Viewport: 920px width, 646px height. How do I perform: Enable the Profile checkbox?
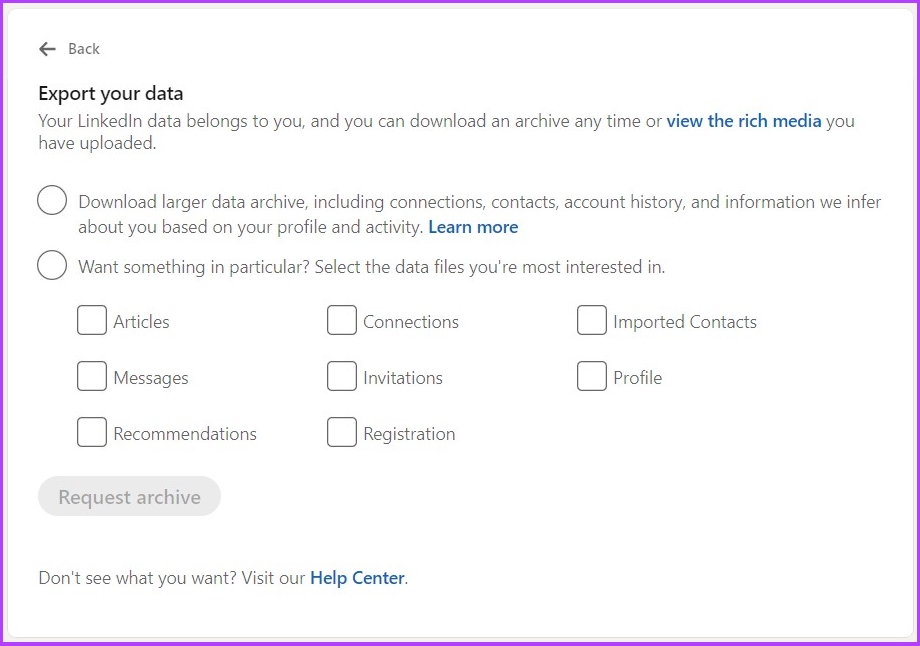click(591, 376)
